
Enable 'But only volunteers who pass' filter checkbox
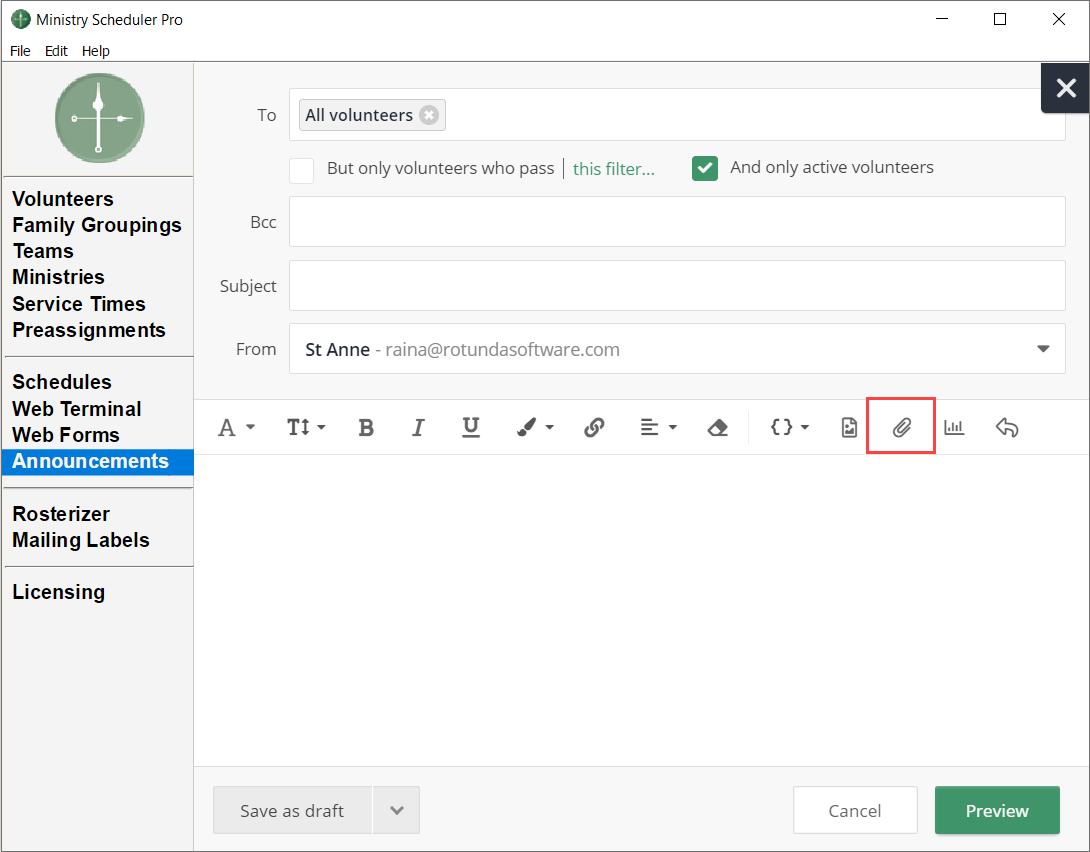click(x=301, y=170)
